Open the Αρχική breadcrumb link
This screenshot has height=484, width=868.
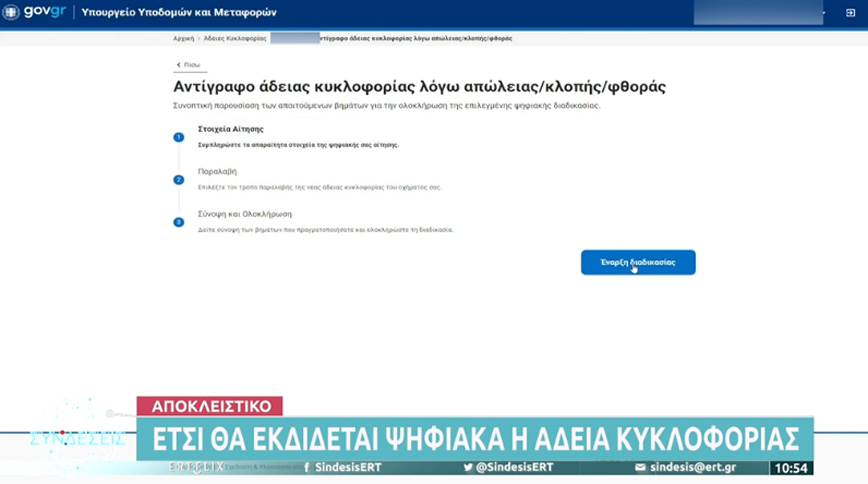(x=183, y=38)
